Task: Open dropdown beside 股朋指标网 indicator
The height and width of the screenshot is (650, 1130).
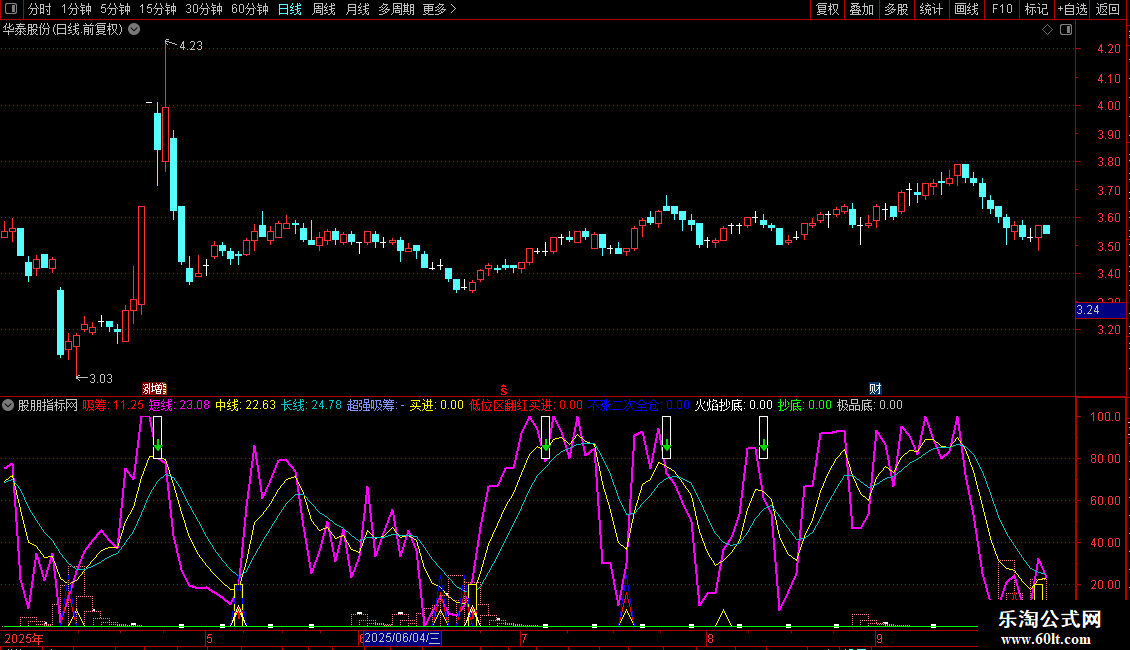Action: click(8, 405)
